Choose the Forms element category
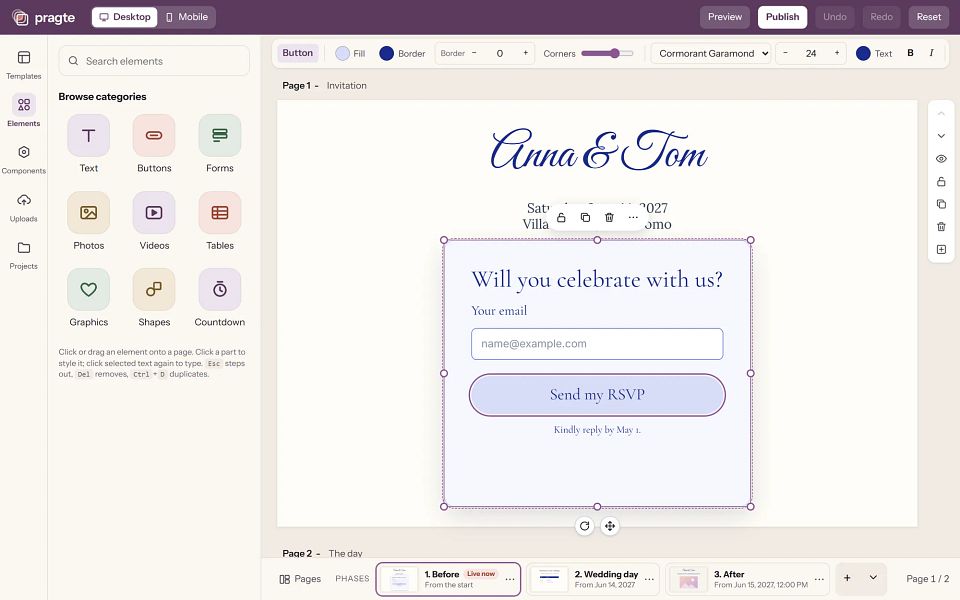 point(220,144)
